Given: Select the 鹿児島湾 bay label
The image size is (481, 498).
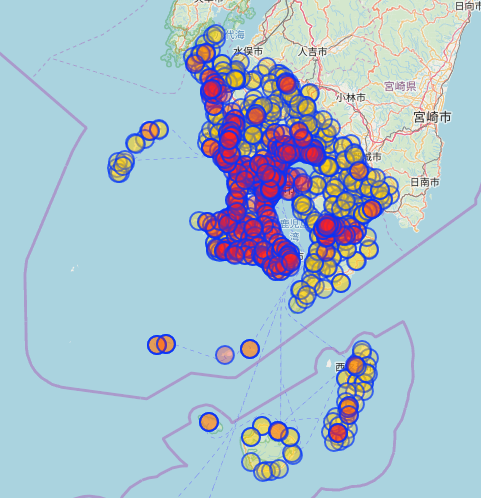Looking at the screenshot, I should tap(294, 230).
